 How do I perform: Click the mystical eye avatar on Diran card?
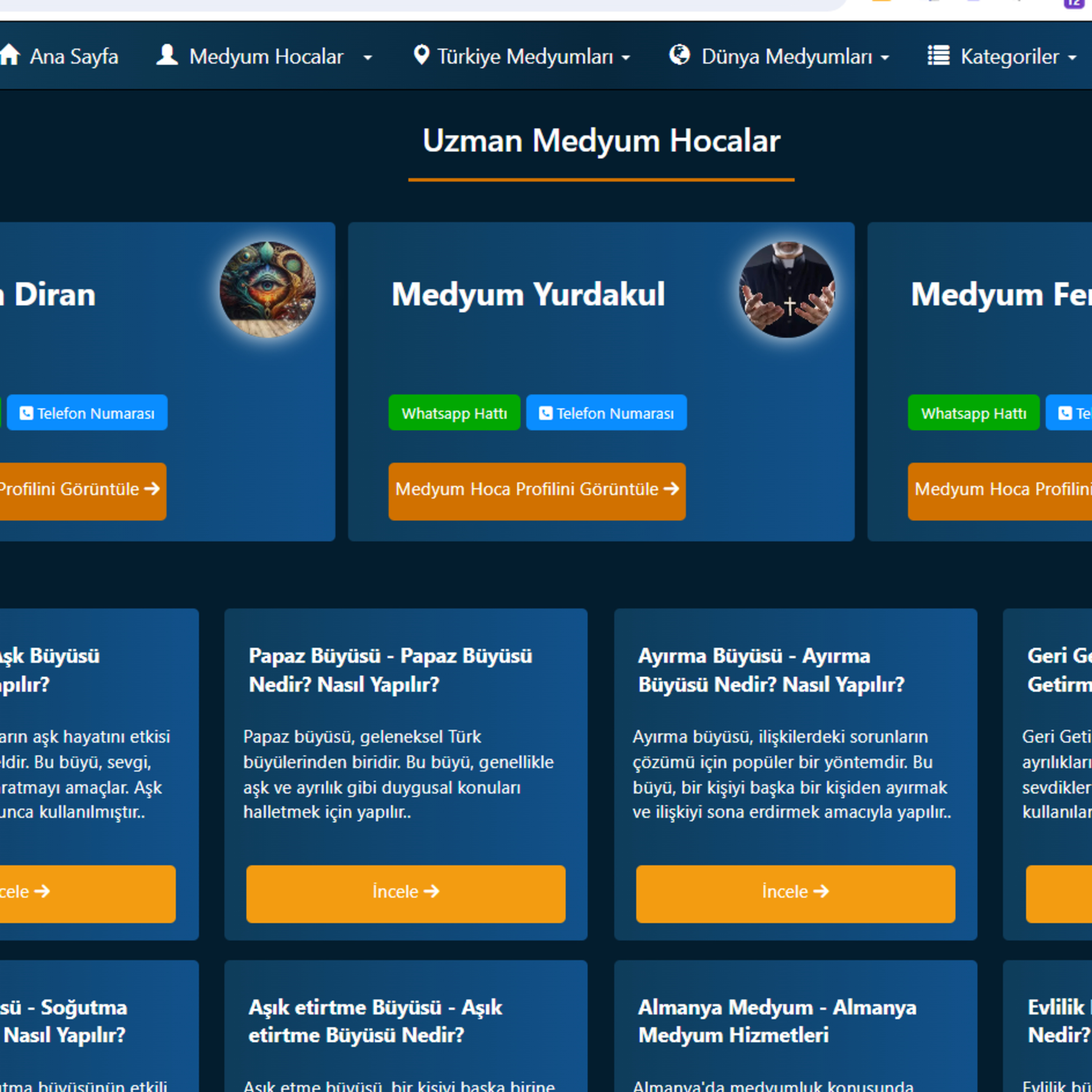coord(267,290)
